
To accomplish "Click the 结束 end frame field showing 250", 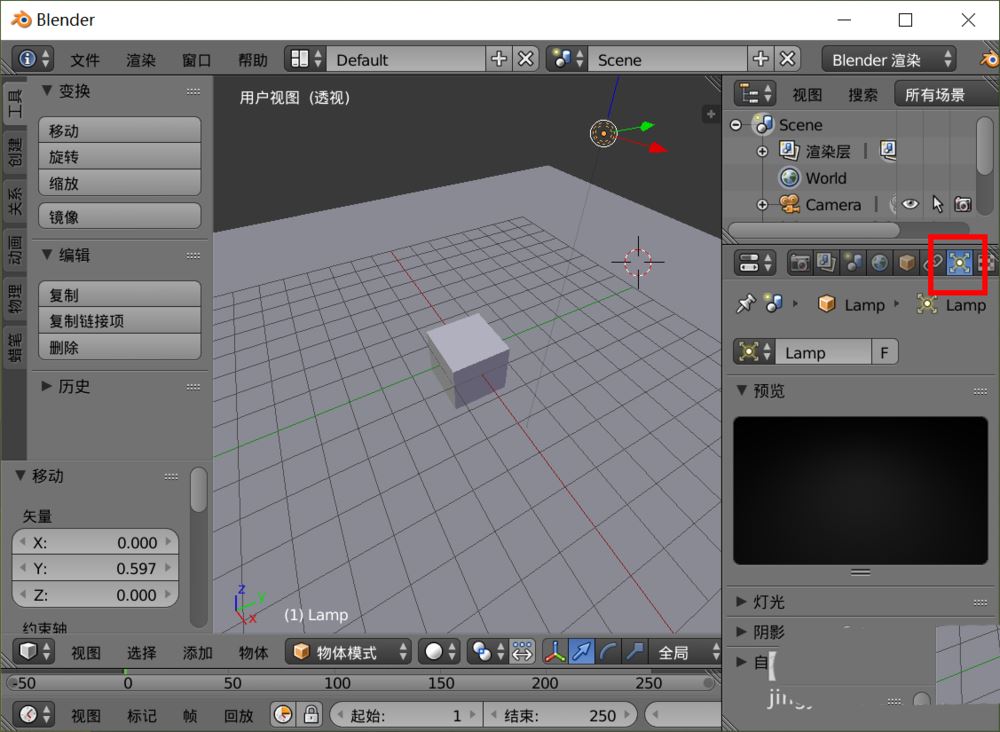I will pos(560,715).
